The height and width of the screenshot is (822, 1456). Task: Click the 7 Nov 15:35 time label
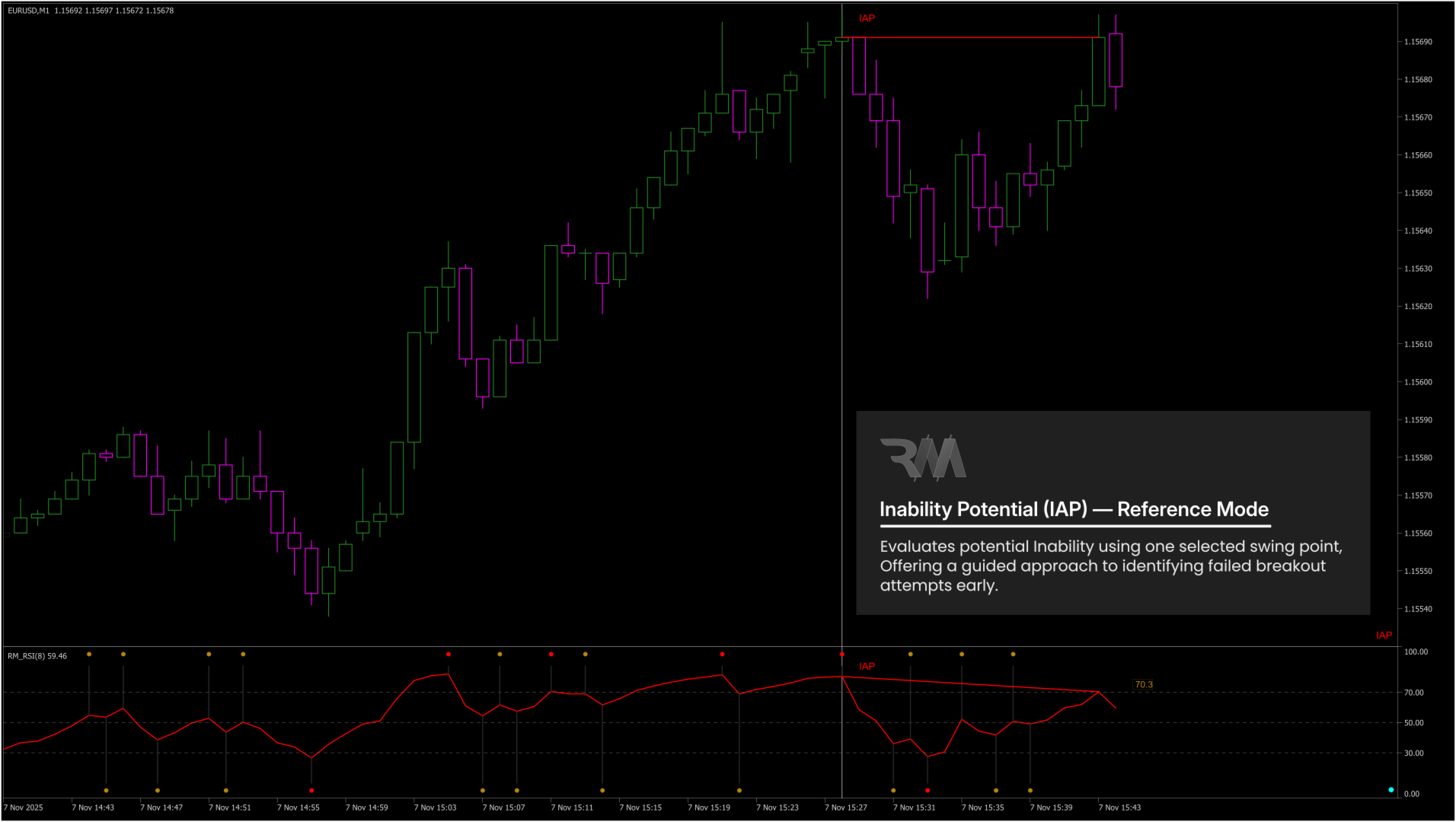(x=983, y=808)
